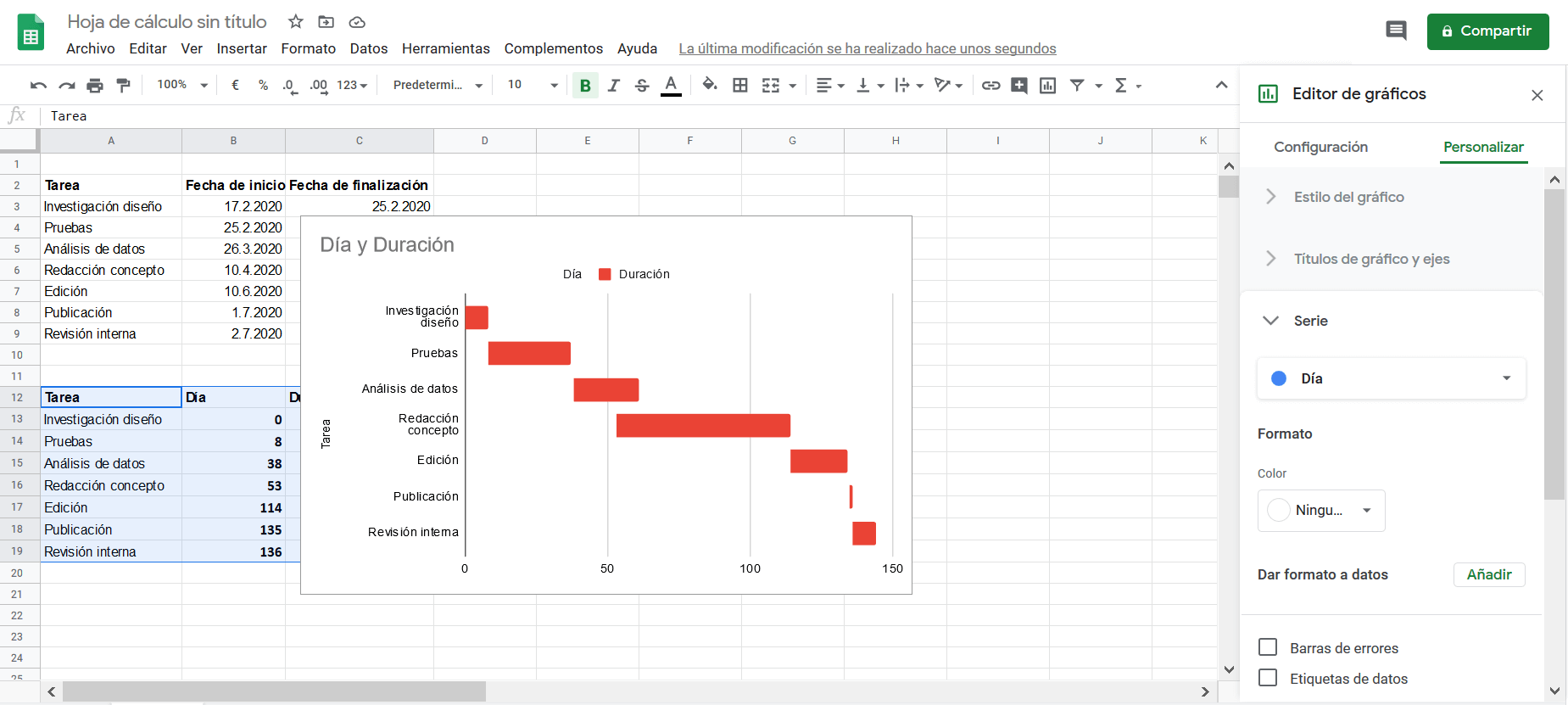Insert chart icon in toolbar
The width and height of the screenshot is (1568, 705).
click(x=1048, y=86)
